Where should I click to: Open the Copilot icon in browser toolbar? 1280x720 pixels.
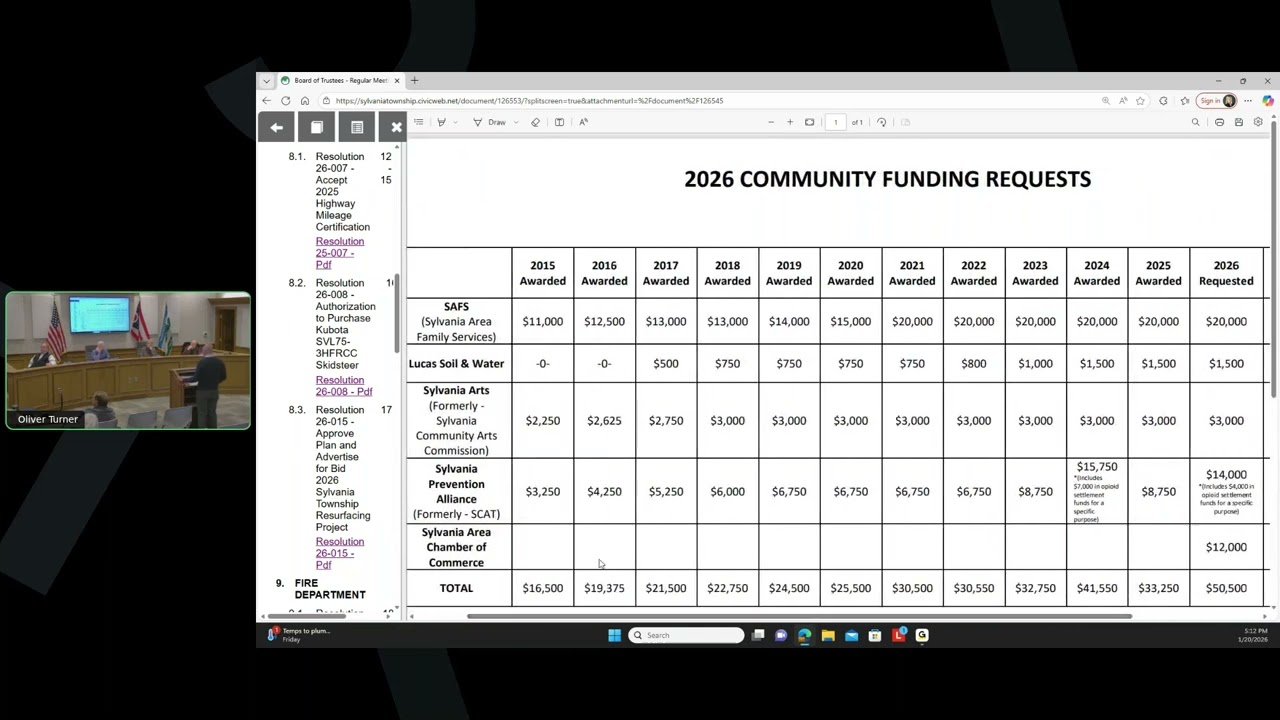point(1268,101)
